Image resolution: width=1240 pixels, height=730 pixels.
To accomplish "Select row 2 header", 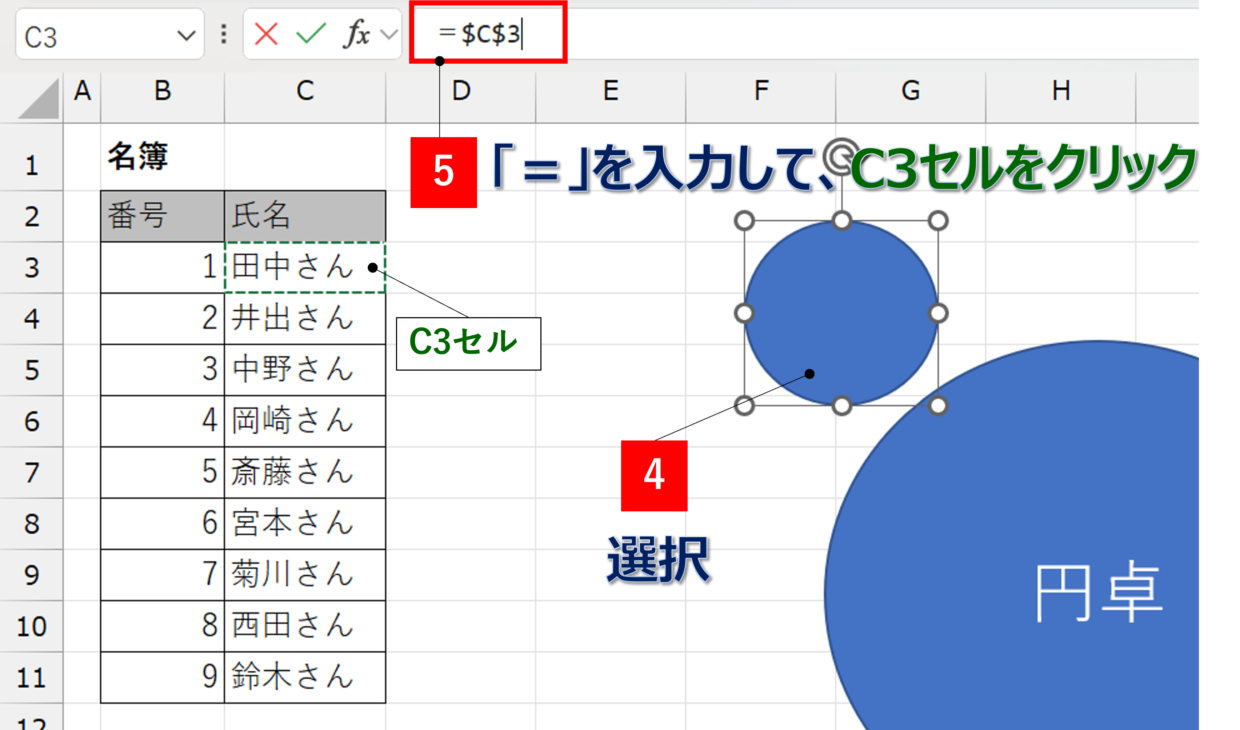I will (32, 215).
